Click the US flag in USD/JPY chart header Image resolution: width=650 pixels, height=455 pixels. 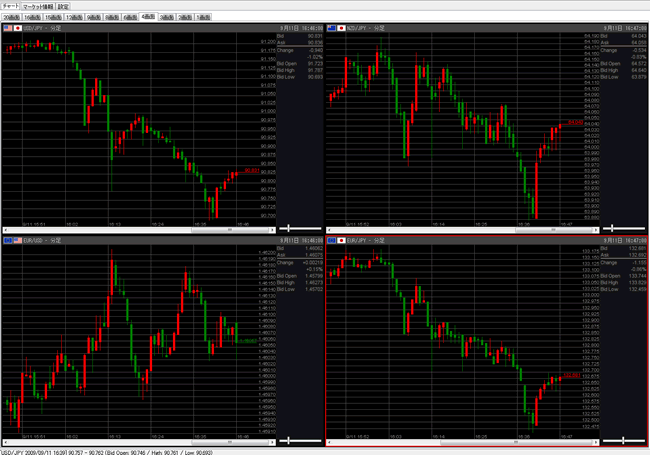8,28
